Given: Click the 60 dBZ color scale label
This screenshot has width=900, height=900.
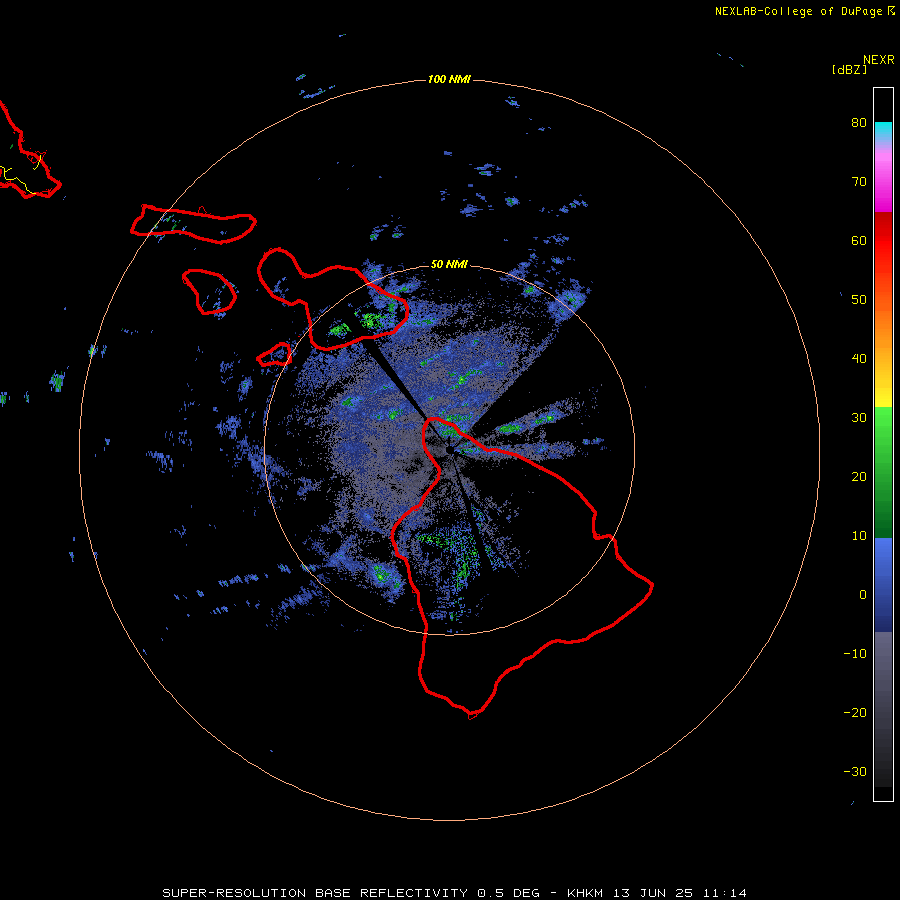Looking at the screenshot, I should tap(859, 241).
